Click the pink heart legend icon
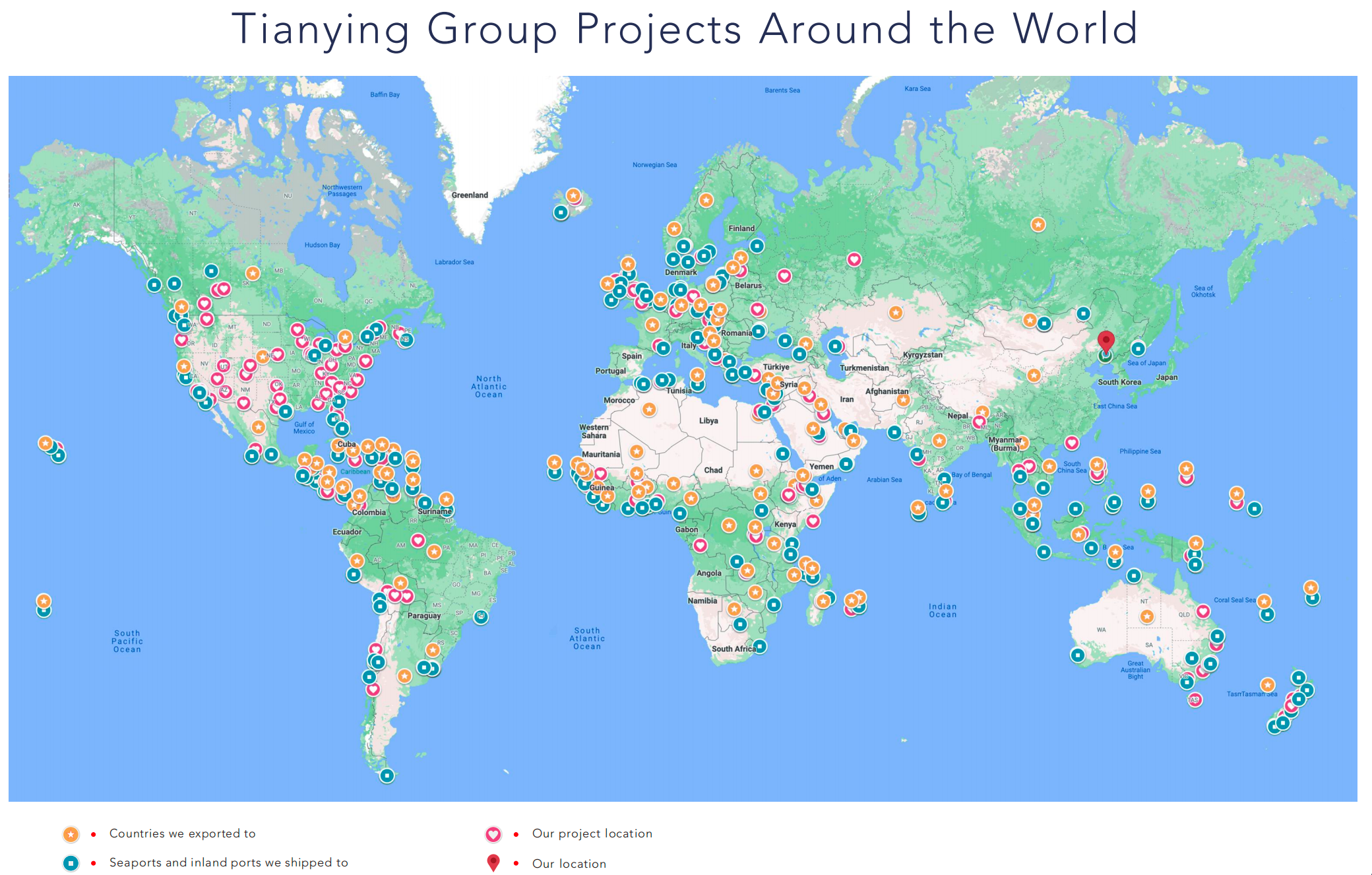This screenshot has width=1372, height=875. click(493, 834)
